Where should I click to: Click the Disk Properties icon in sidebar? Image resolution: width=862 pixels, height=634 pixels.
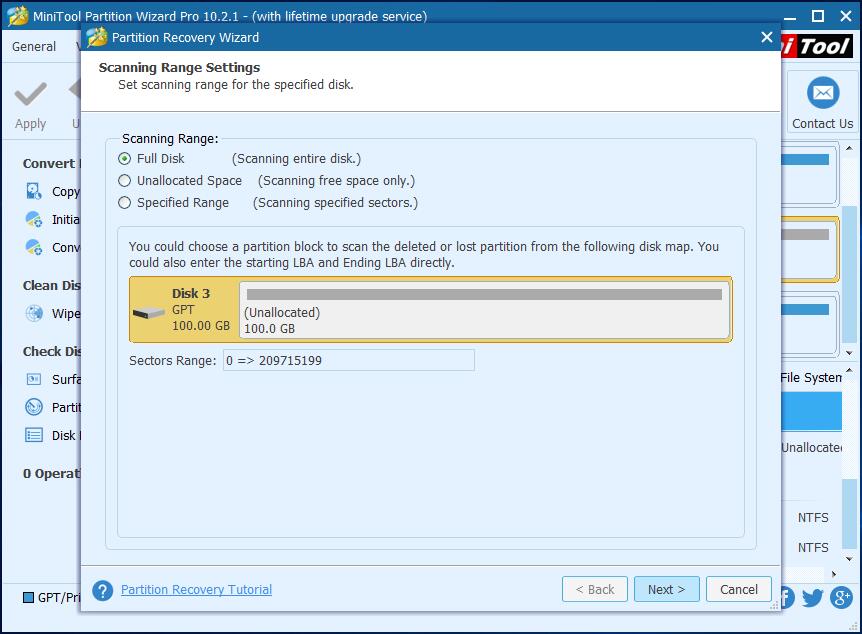(34, 435)
